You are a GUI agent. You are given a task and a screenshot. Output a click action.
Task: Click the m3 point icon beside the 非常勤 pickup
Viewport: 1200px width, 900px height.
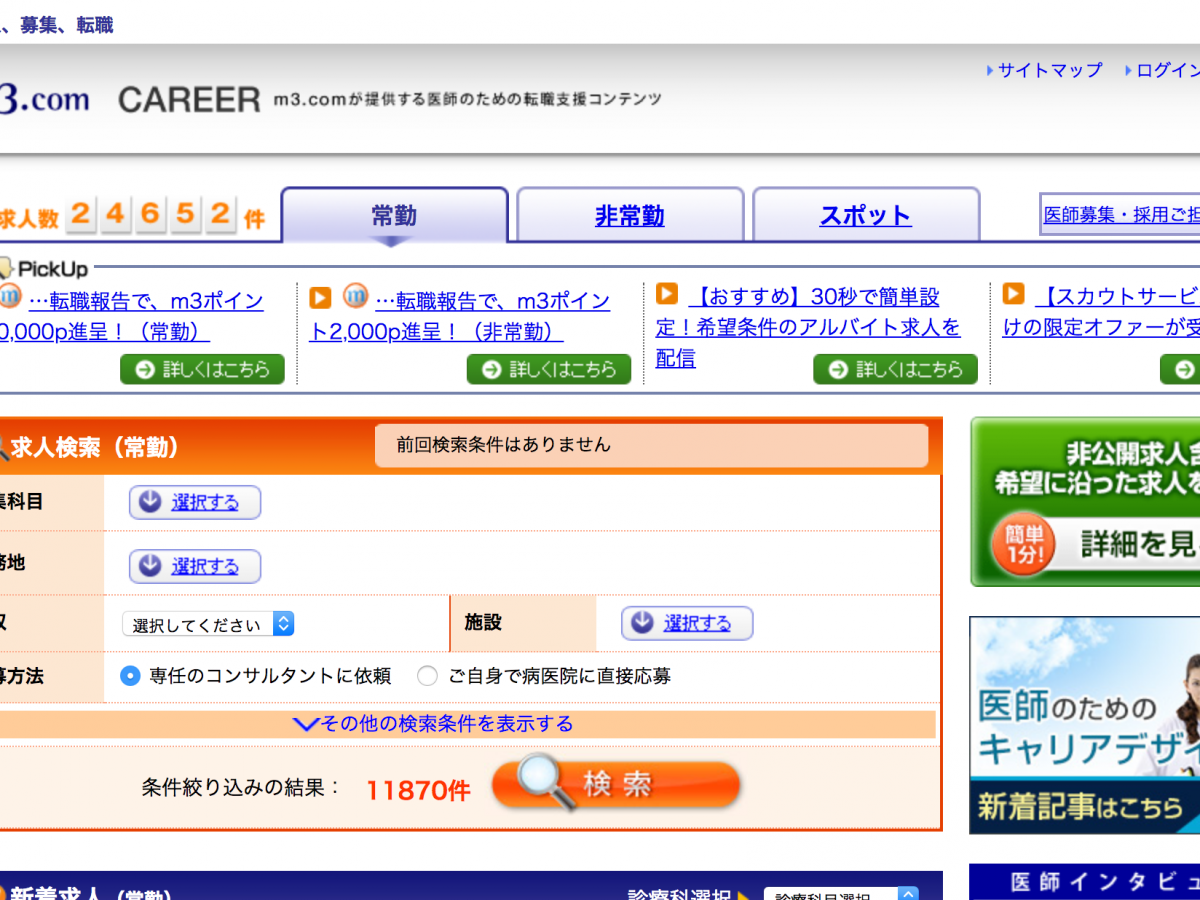[x=355, y=297]
